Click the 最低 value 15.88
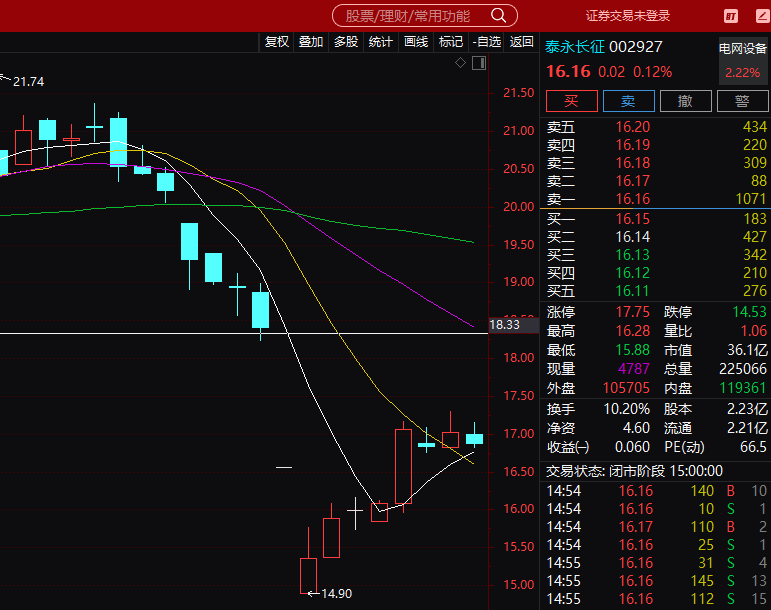Image resolution: width=771 pixels, height=610 pixels. (633, 350)
